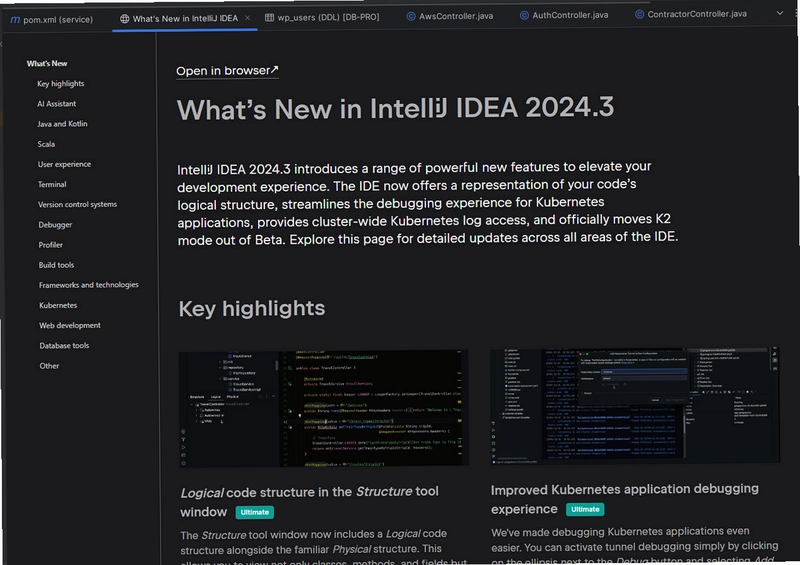The height and width of the screenshot is (565, 800).
Task: Click the Ultimate badge next to Kubernetes debugging experience
Action: [585, 509]
